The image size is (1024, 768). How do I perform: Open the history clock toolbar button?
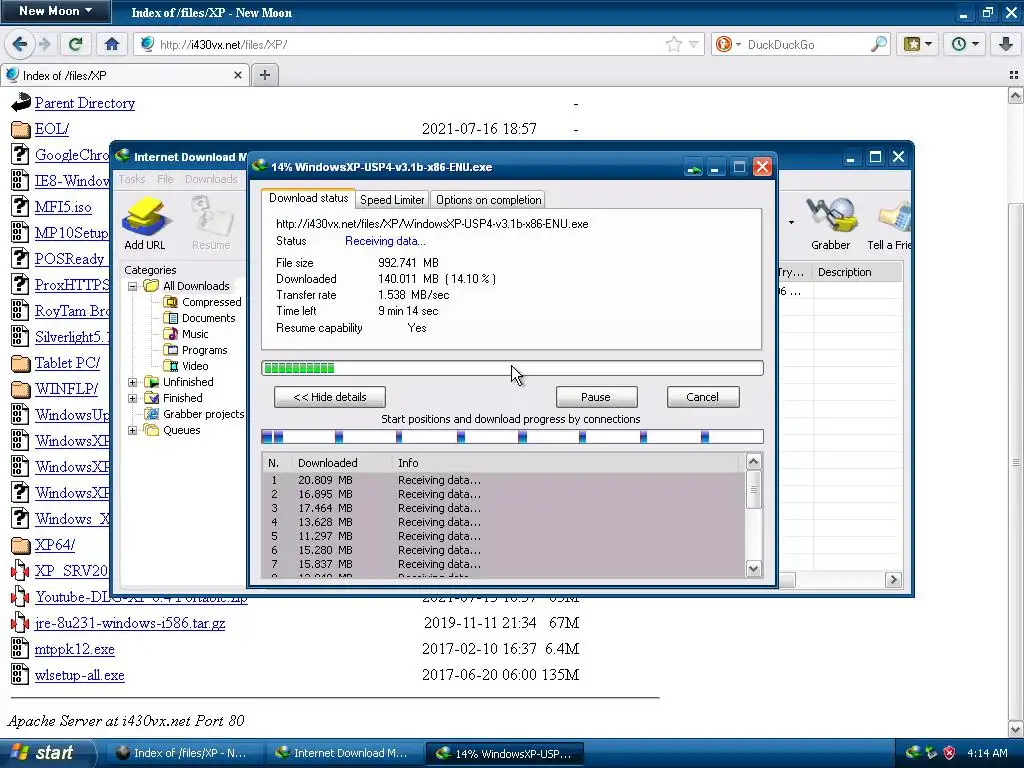[x=965, y=44]
